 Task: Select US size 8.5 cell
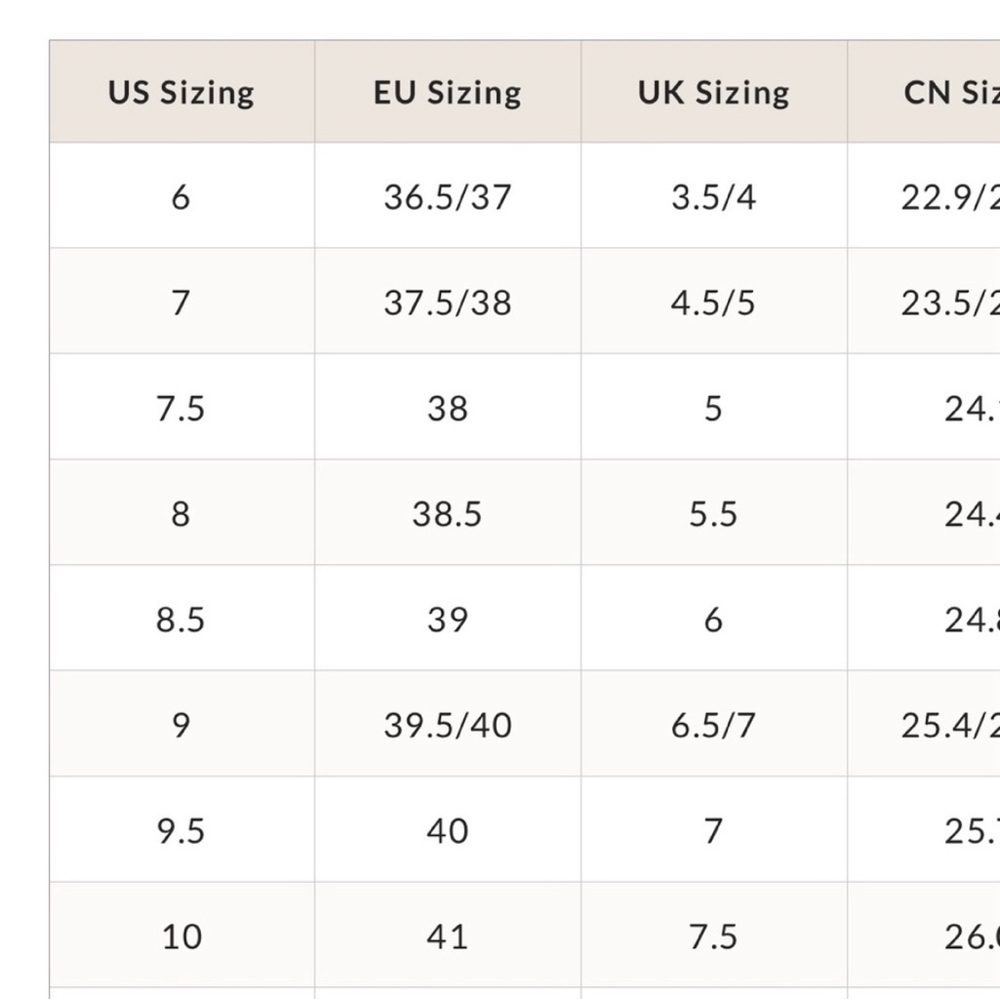(x=180, y=620)
